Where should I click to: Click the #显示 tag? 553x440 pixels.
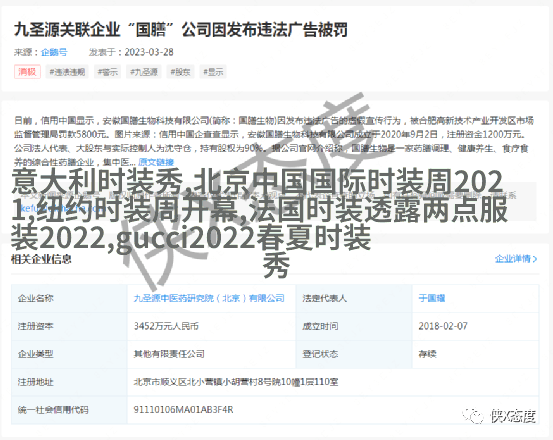(213, 72)
